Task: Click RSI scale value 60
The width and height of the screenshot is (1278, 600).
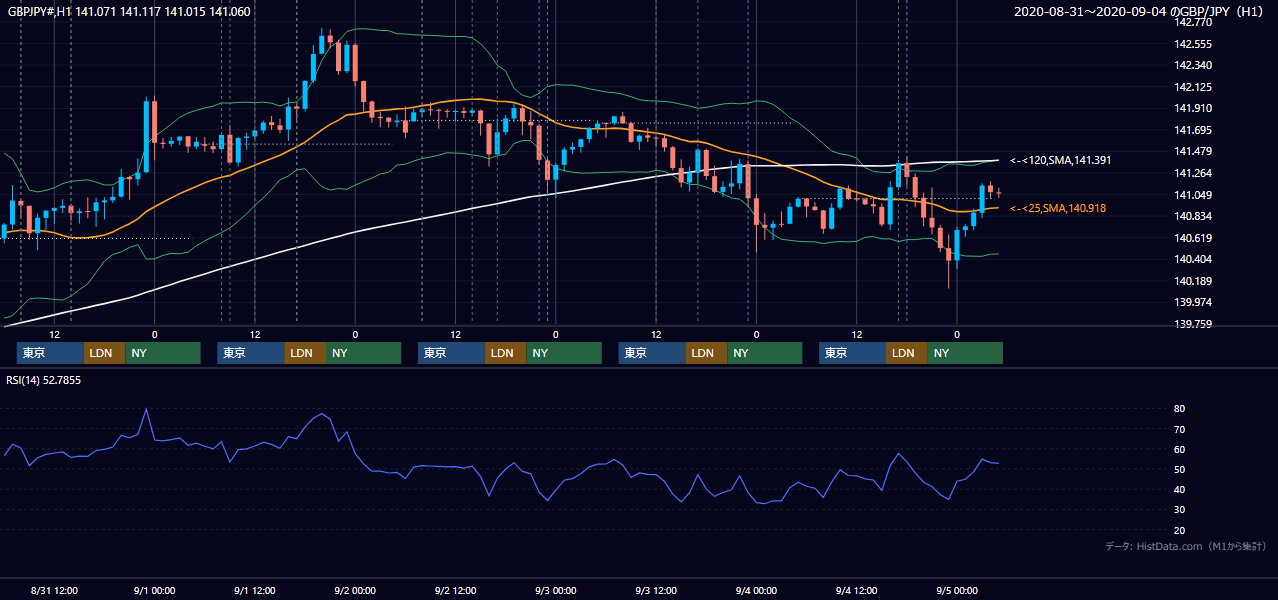Action: tap(1180, 449)
